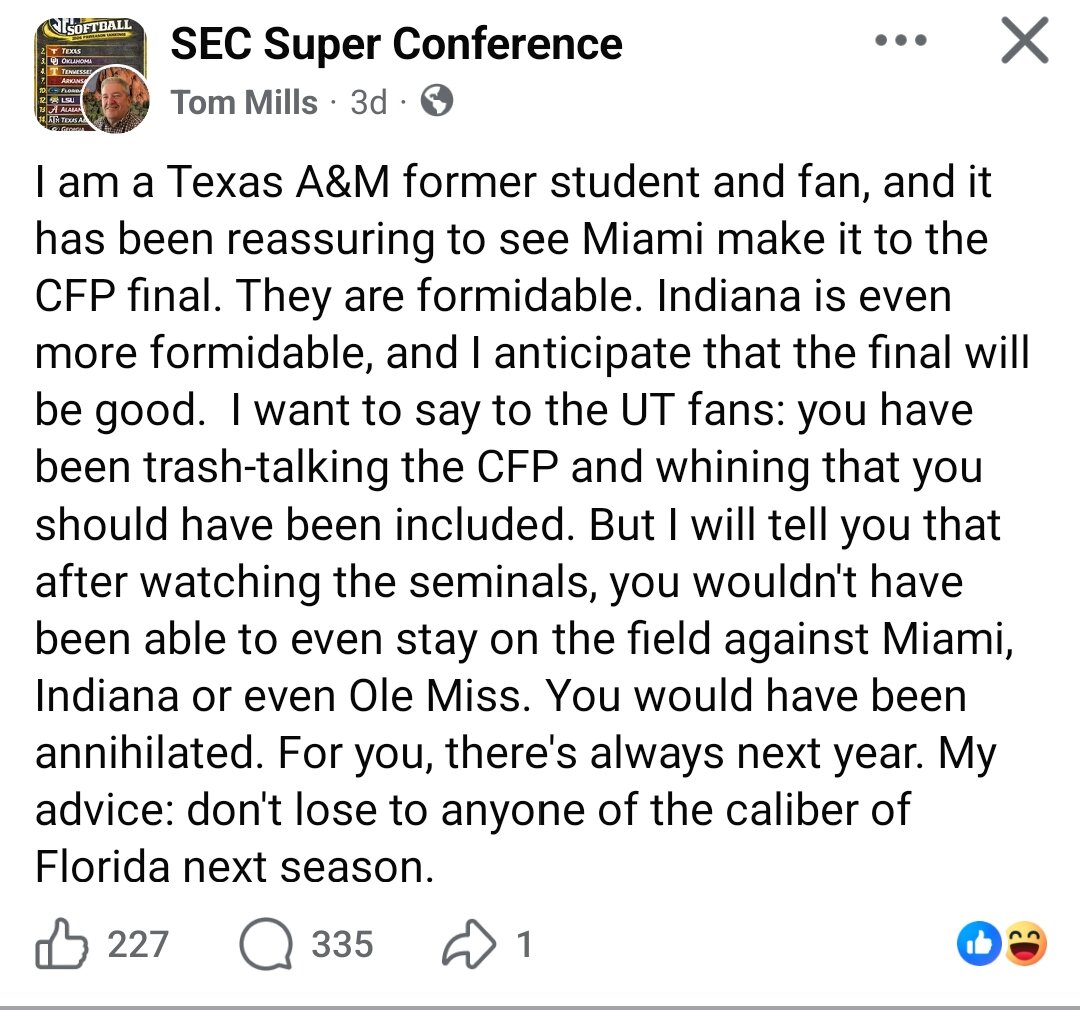Open the three-dot more options menu

(x=900, y=41)
